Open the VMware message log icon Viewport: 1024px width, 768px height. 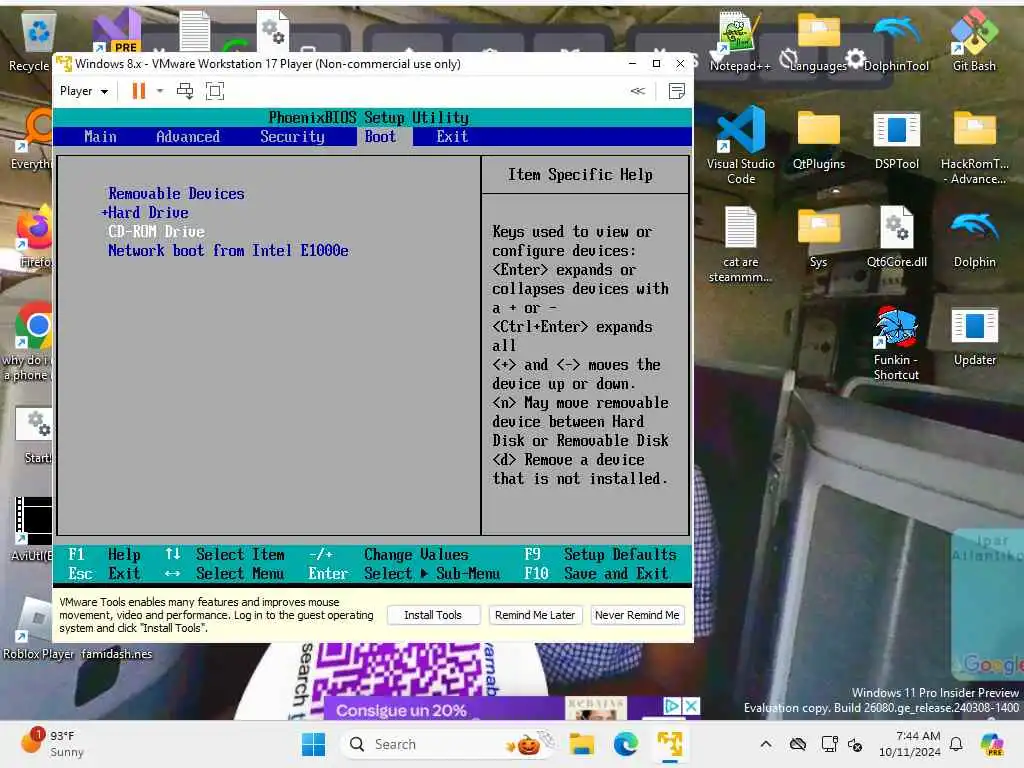677,91
